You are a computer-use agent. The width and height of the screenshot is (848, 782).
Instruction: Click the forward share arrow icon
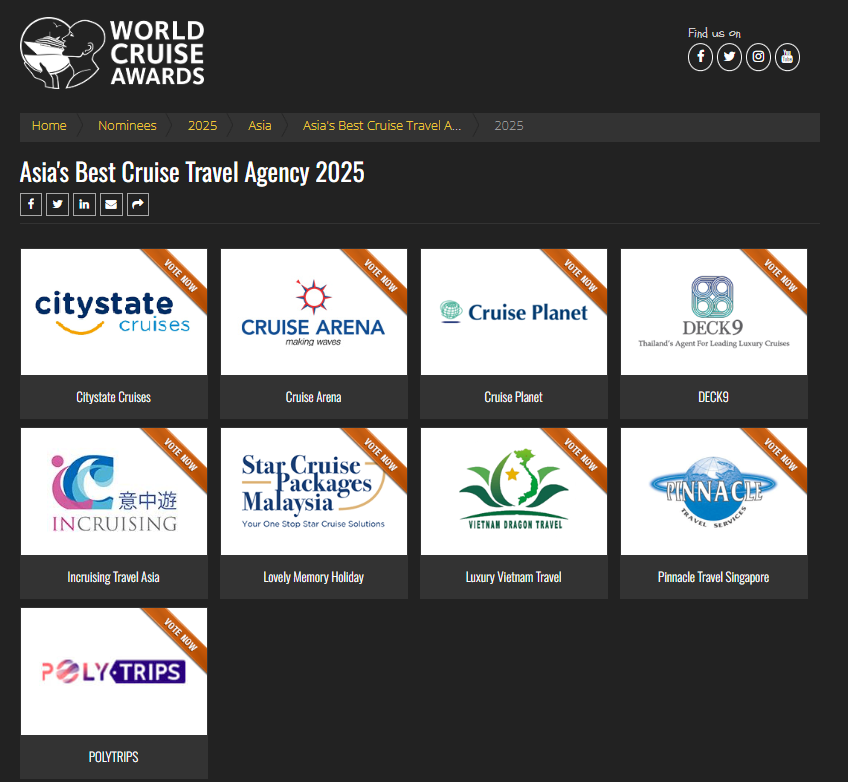(x=138, y=205)
